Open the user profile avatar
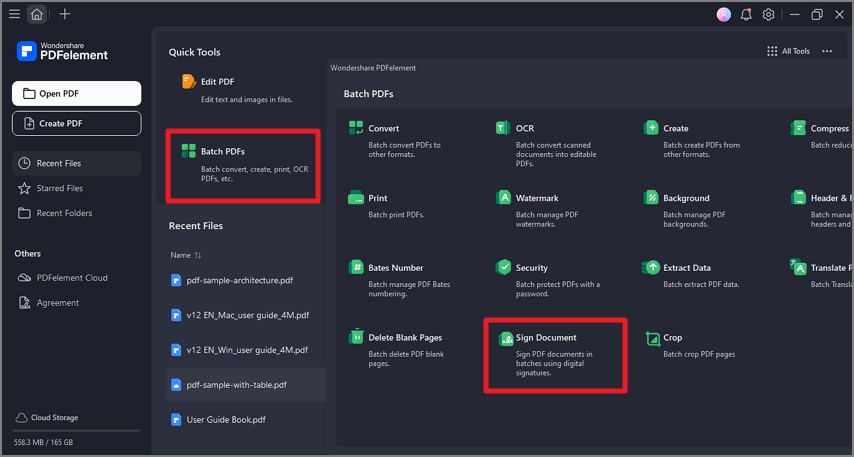The image size is (854, 457). (x=723, y=15)
